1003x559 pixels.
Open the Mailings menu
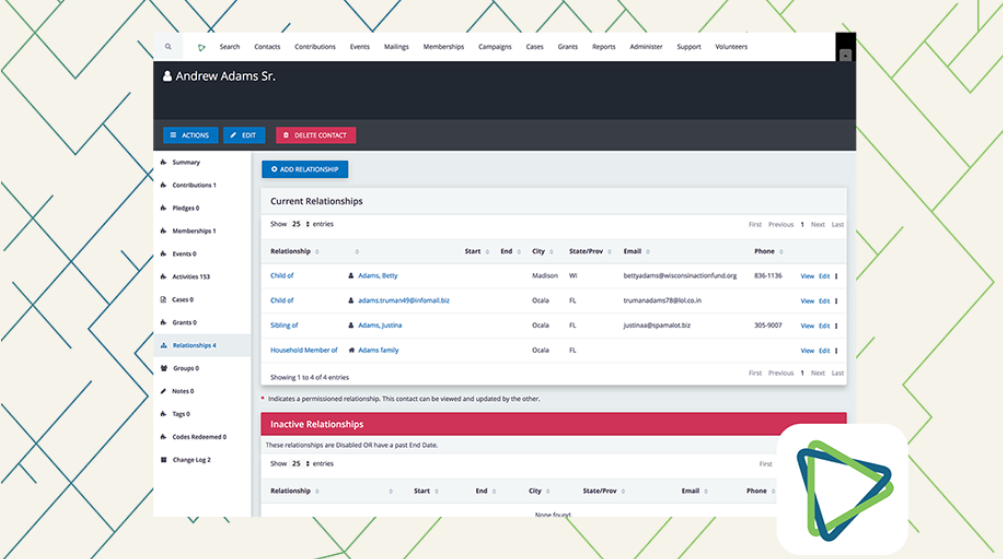tap(396, 47)
